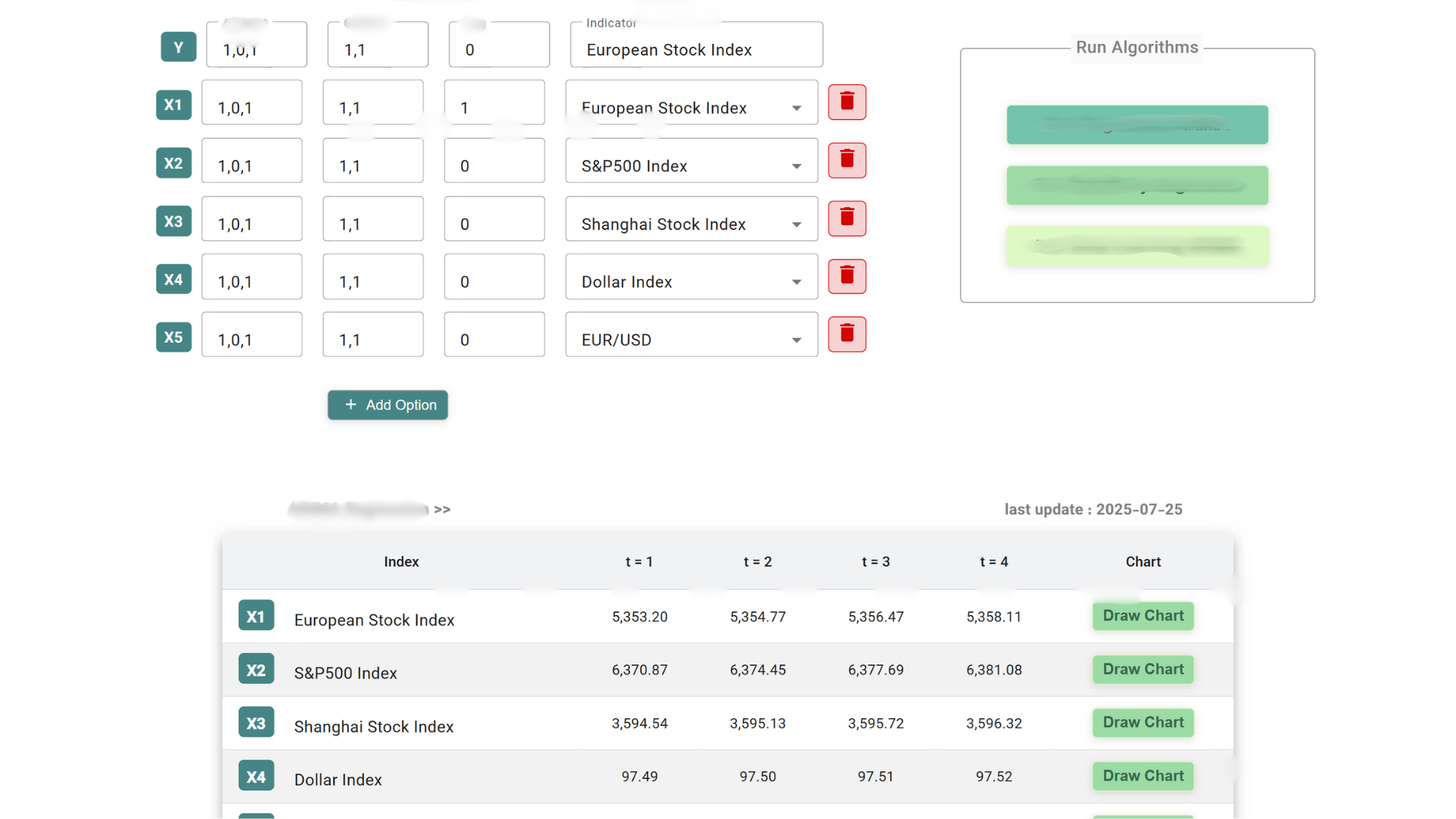This screenshot has width=1456, height=819.
Task: Edit the X1 row 1,0,1 field
Action: (252, 102)
